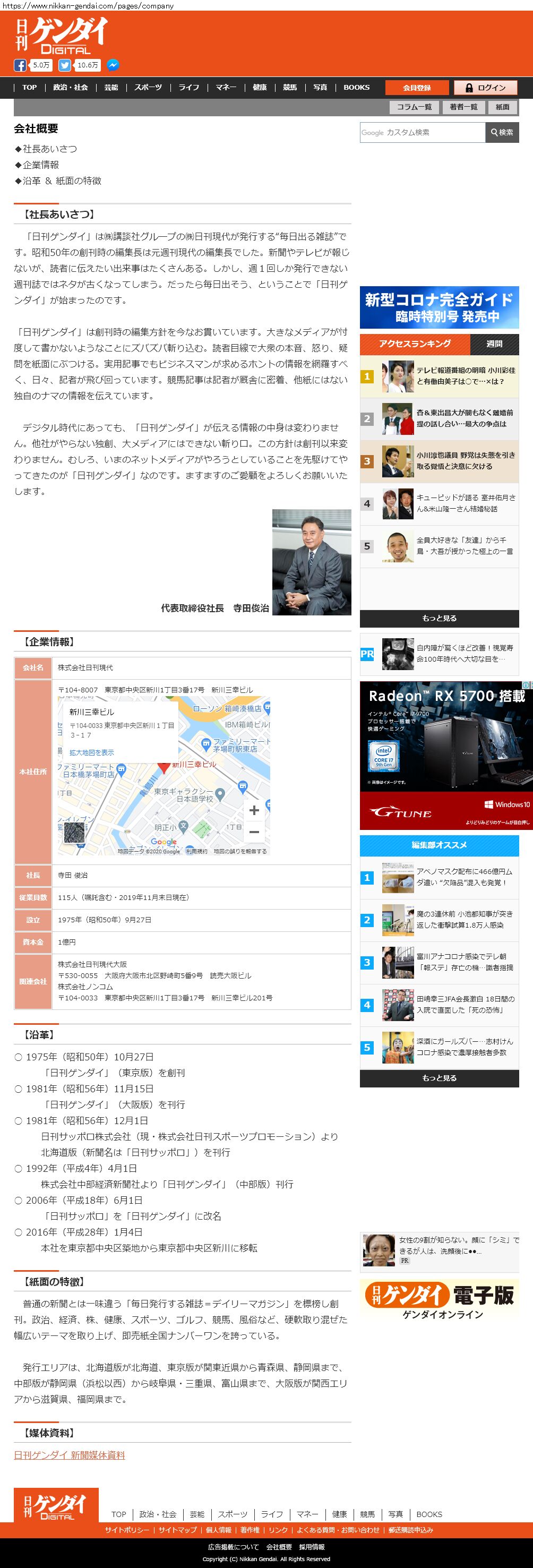Open 編集部オススメ article about 田嶋幸三JFA会長
This screenshot has height=1568, width=533.
439,1006
